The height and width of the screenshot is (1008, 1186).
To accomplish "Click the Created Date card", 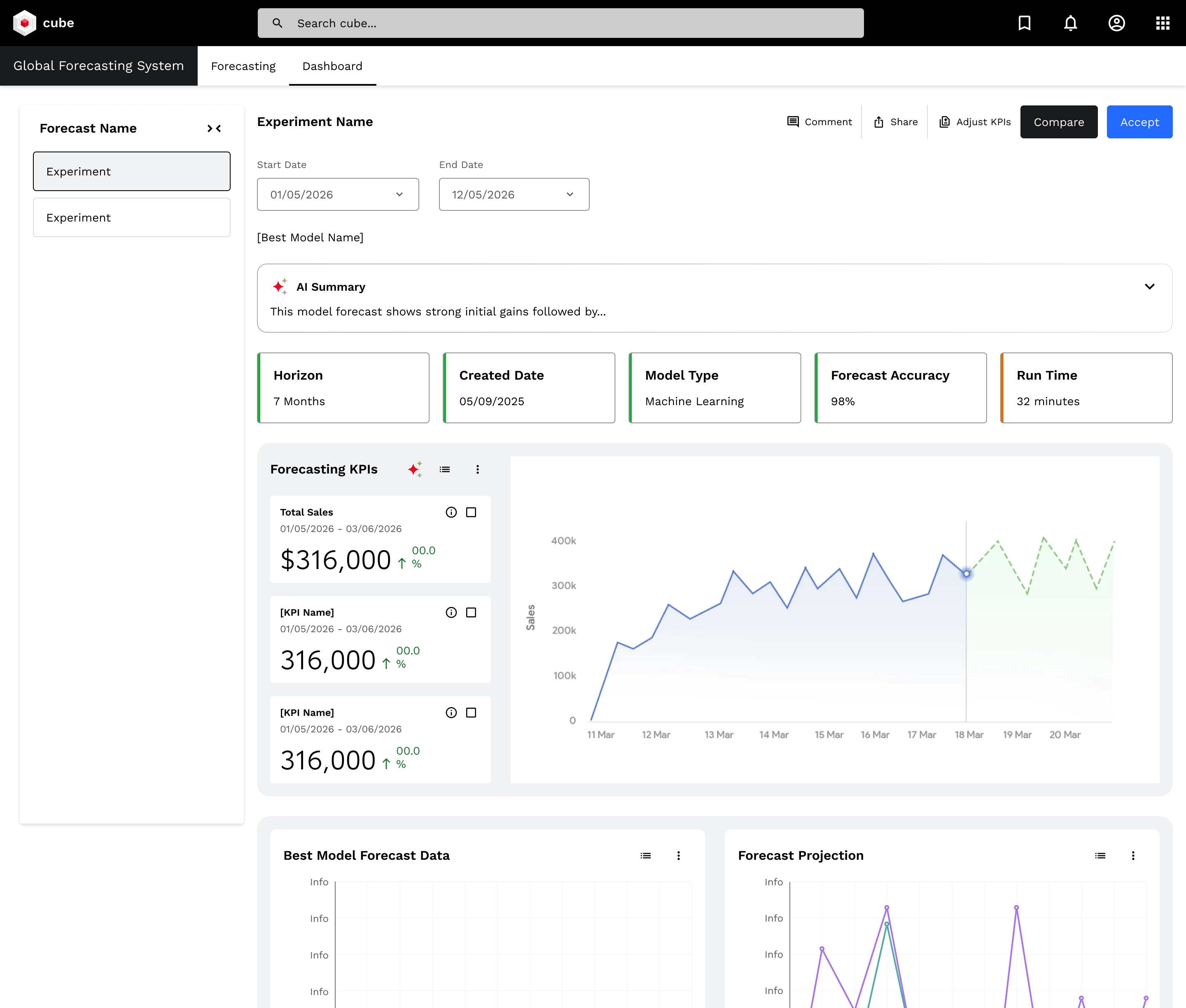I will point(529,388).
